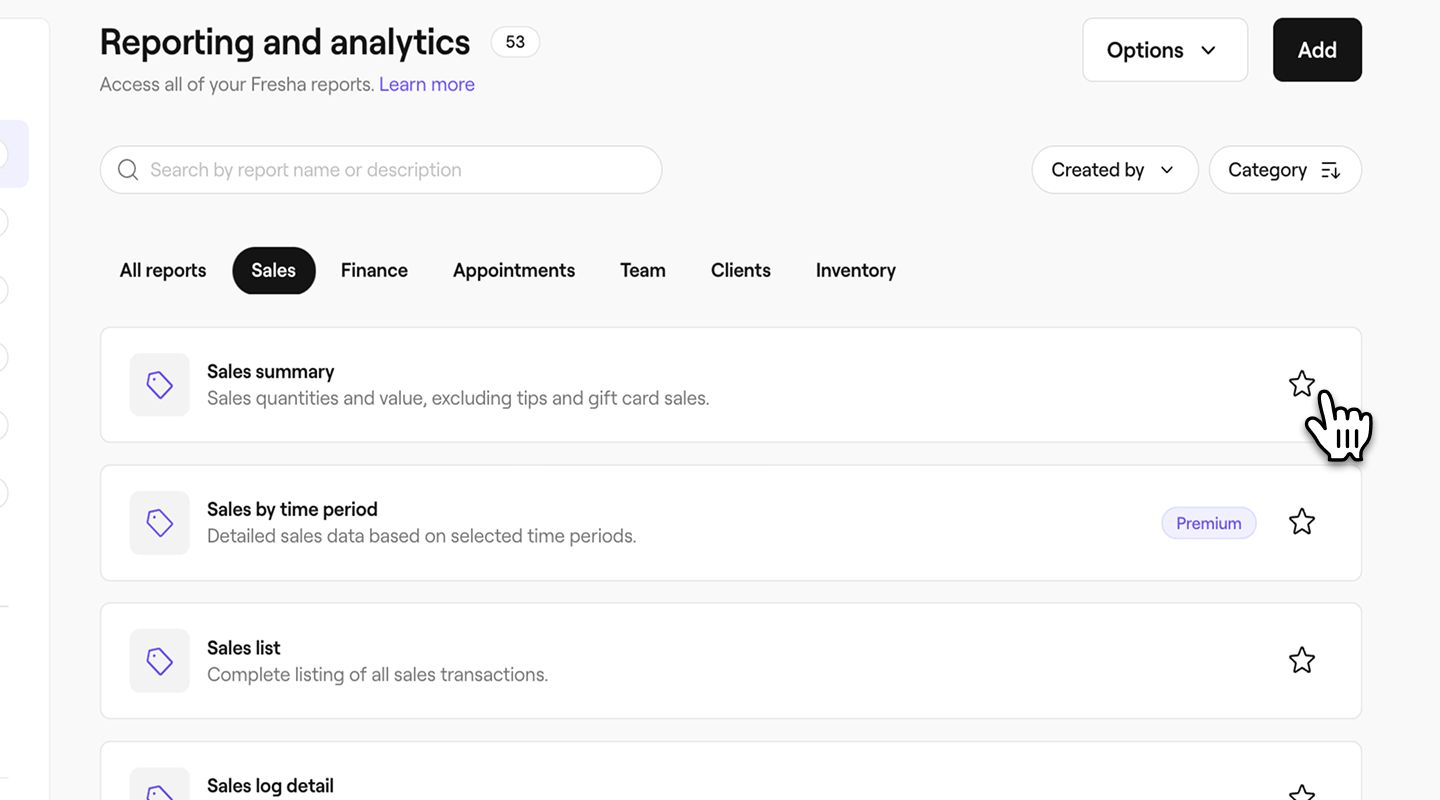Click the Premium badge on Sales by time period

[x=1208, y=523]
